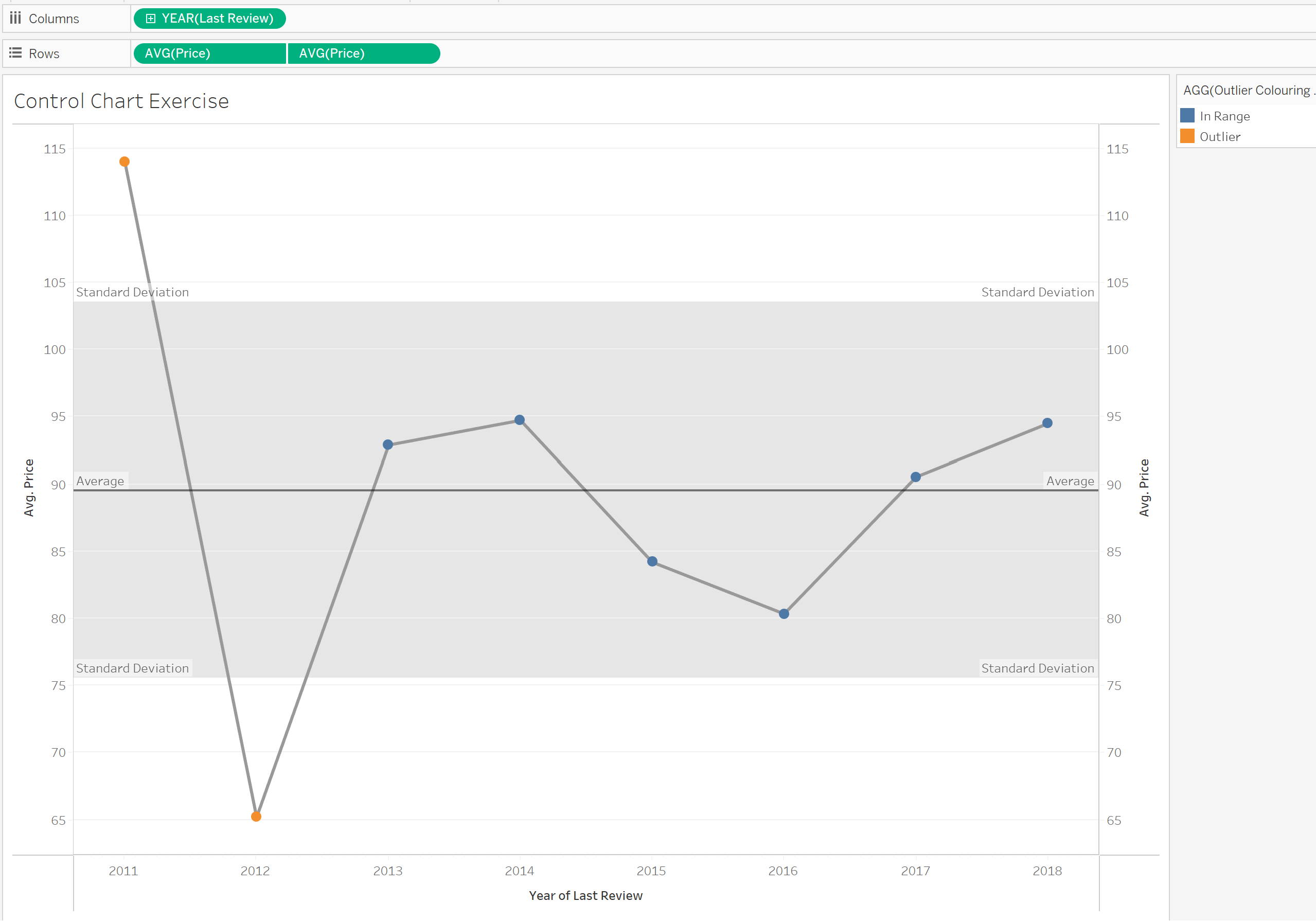Click the Year of Last Review axis title
This screenshot has width=1316, height=921.
tap(585, 895)
